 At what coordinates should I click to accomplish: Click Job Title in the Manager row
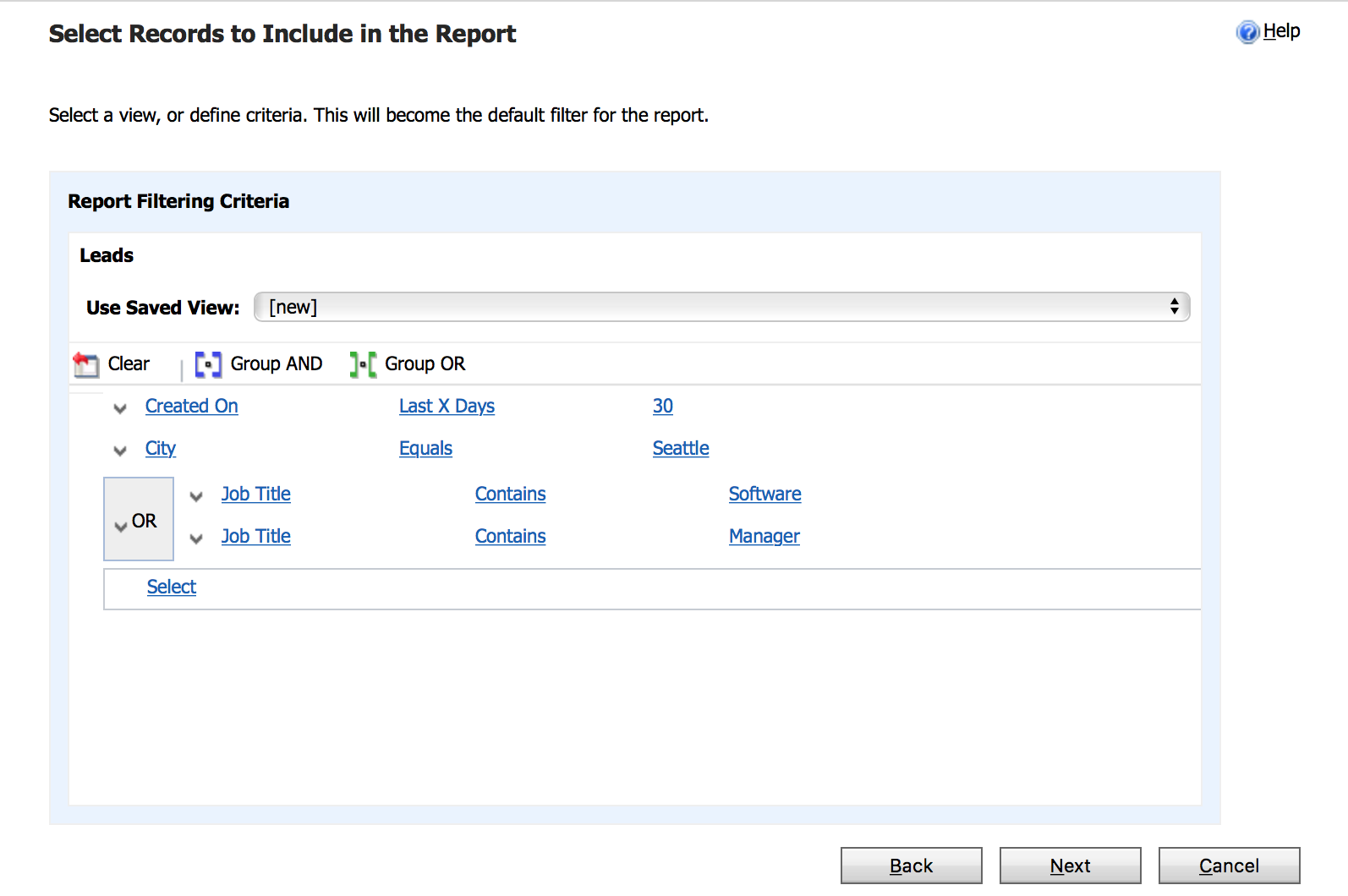pyautogui.click(x=255, y=536)
